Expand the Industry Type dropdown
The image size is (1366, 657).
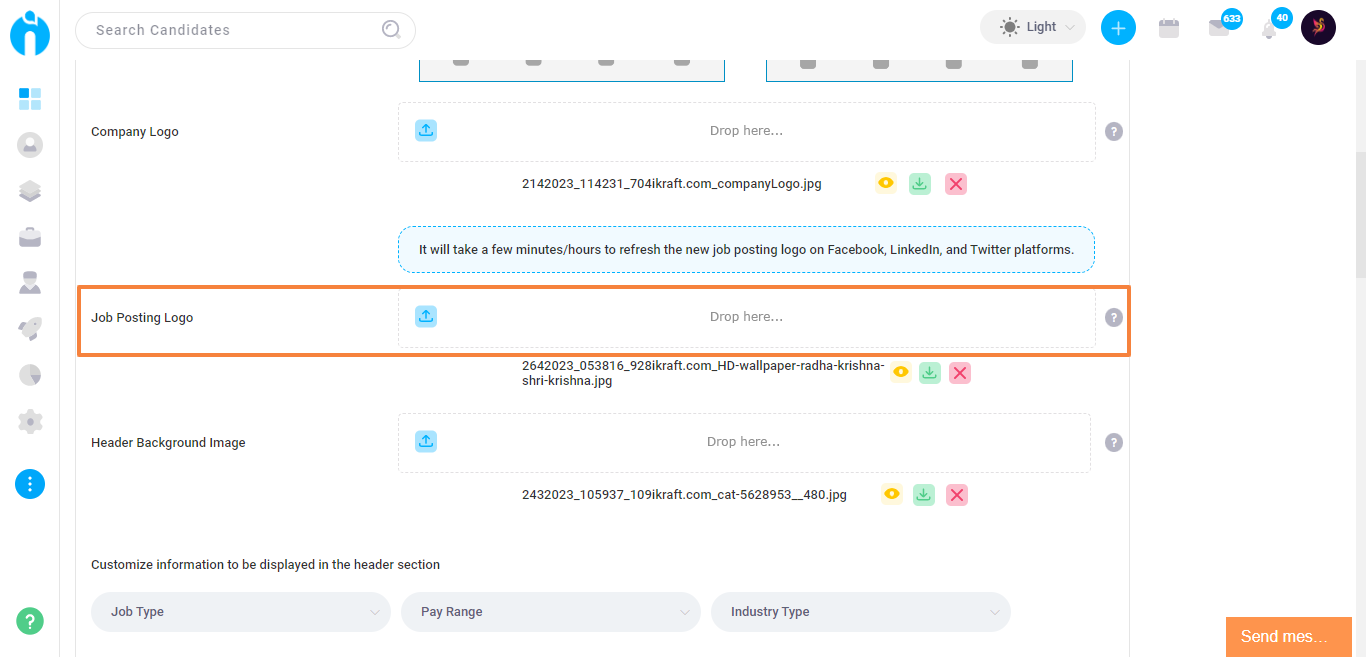point(861,612)
